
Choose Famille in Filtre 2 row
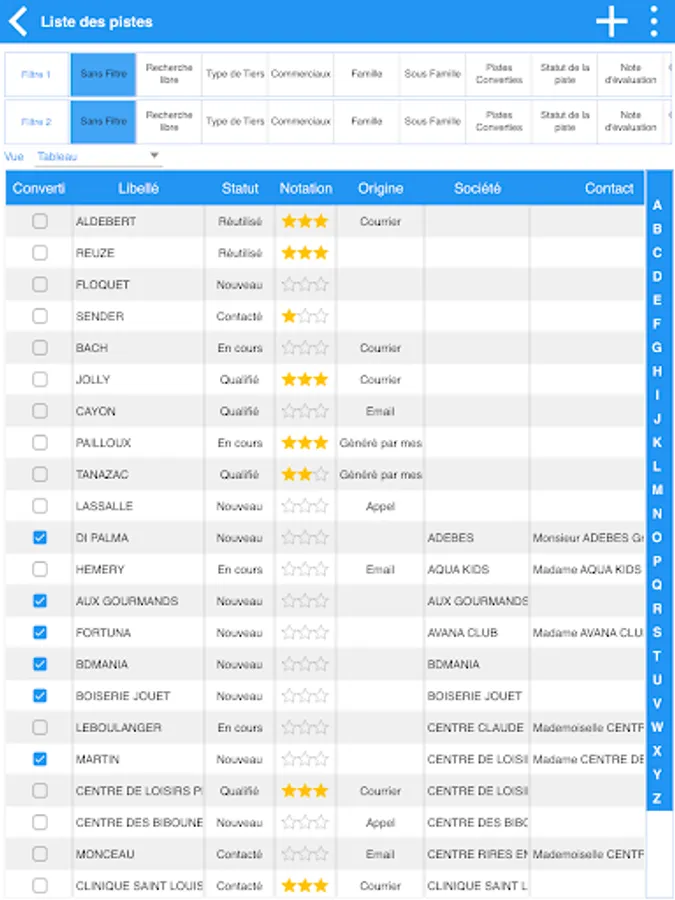coord(367,122)
